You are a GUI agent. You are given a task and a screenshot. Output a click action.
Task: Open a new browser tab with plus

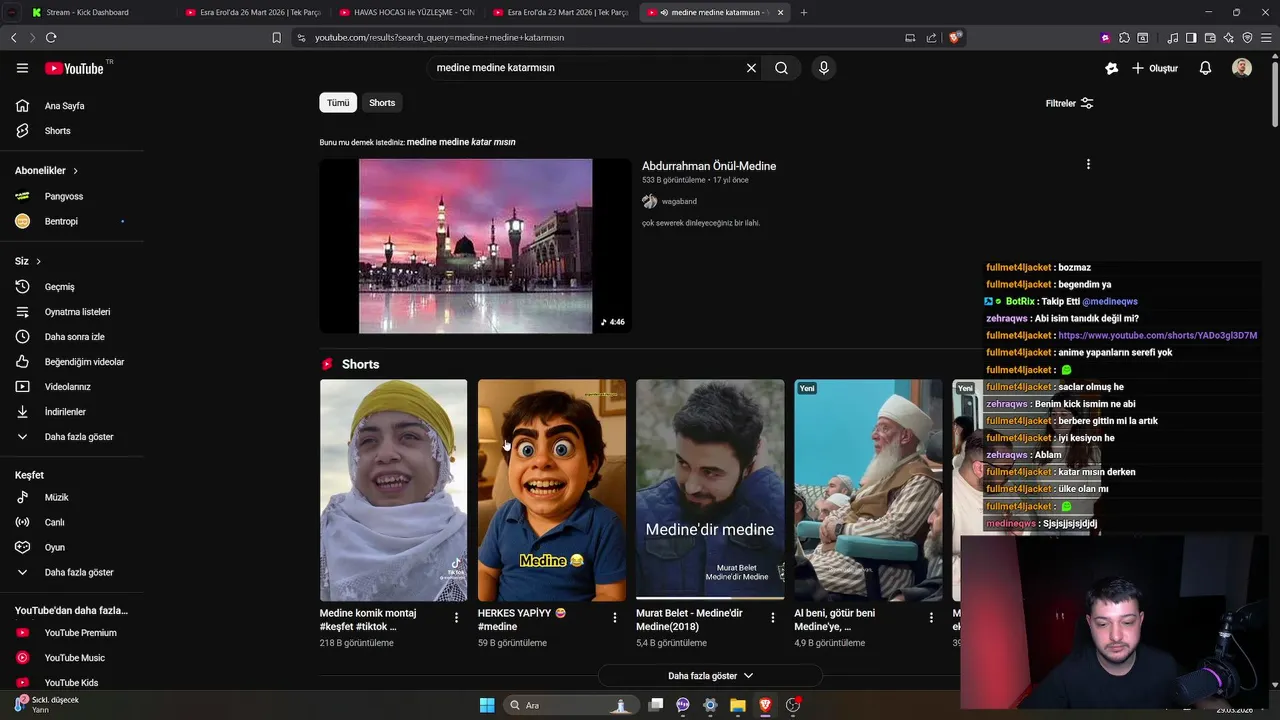[804, 12]
